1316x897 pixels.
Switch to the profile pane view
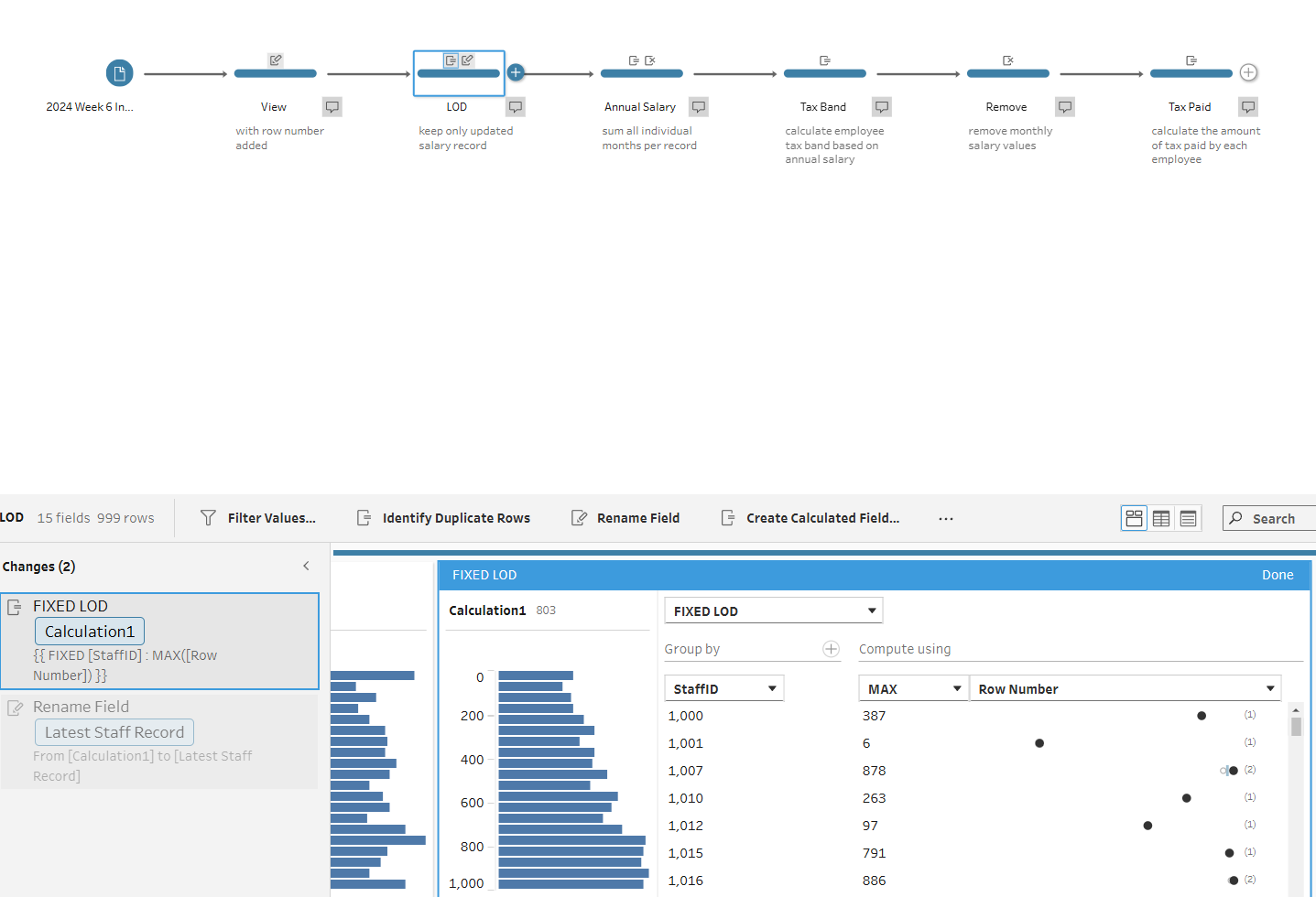(1134, 518)
